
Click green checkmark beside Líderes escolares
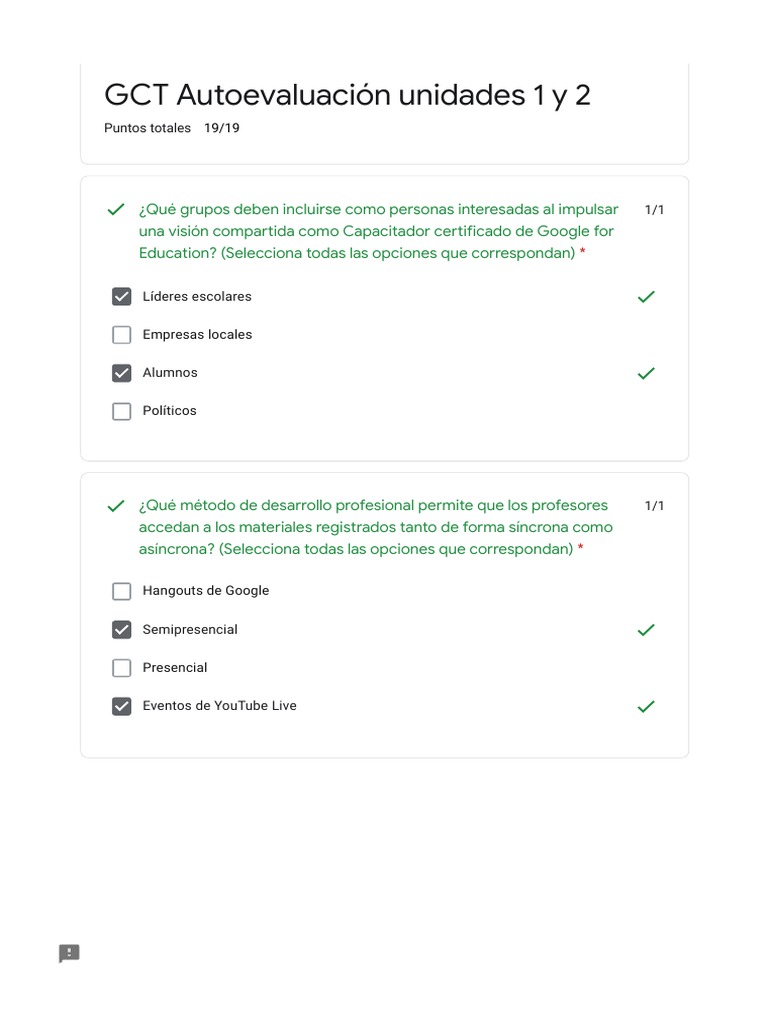click(x=646, y=297)
